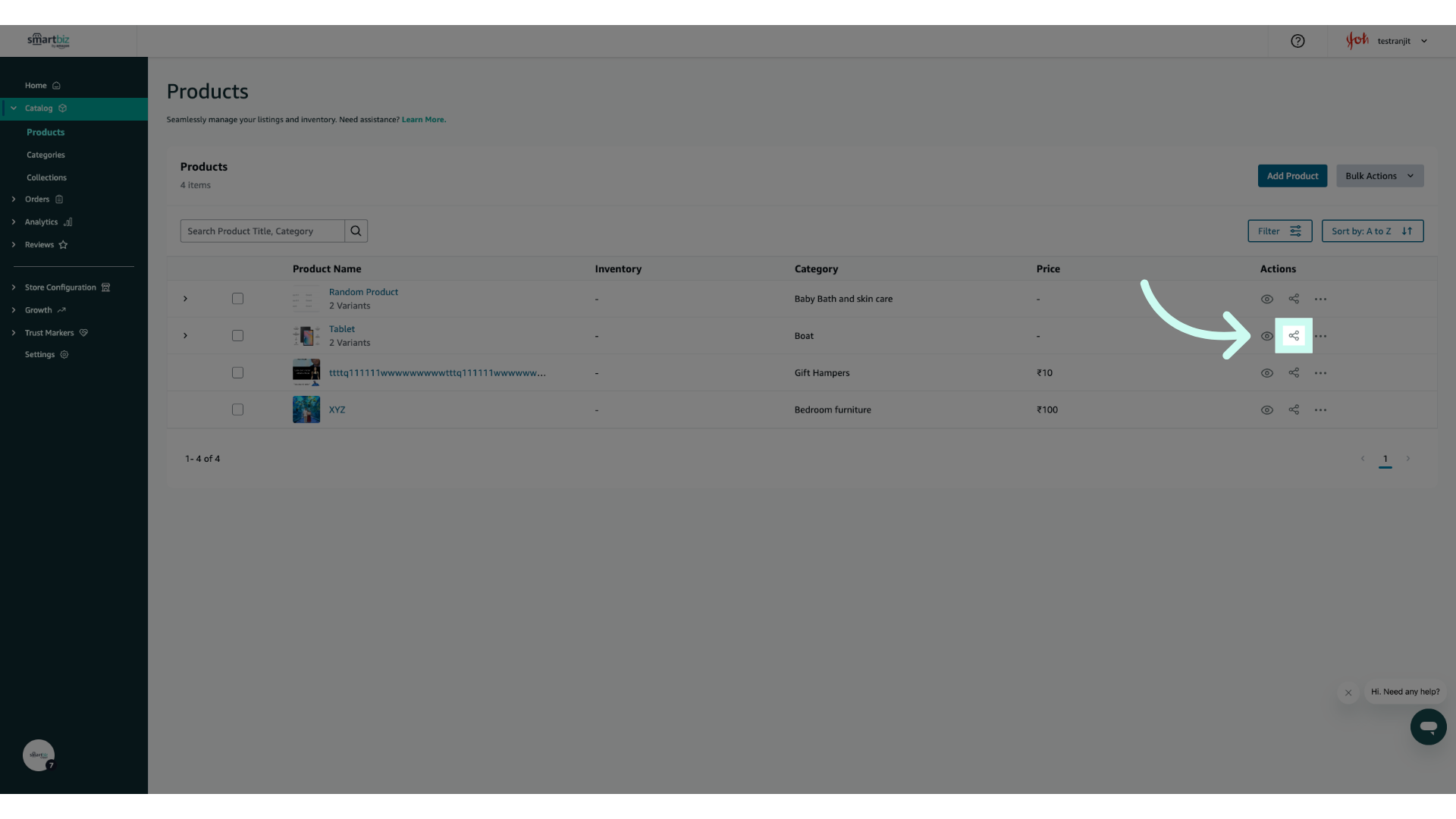Click the Search Product Title input field

point(262,231)
